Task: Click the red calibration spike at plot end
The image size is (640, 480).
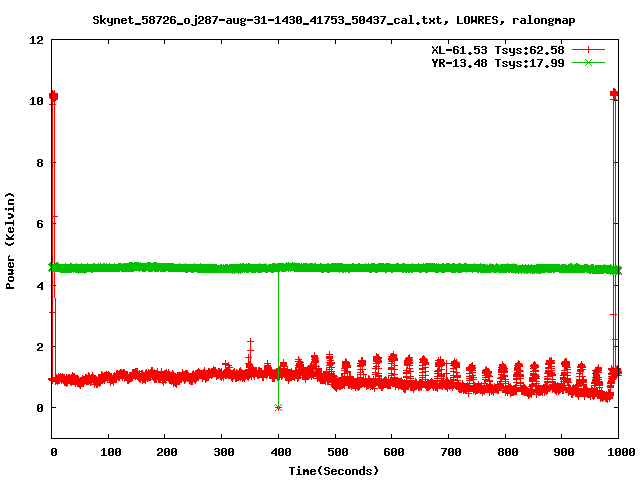Action: (614, 94)
